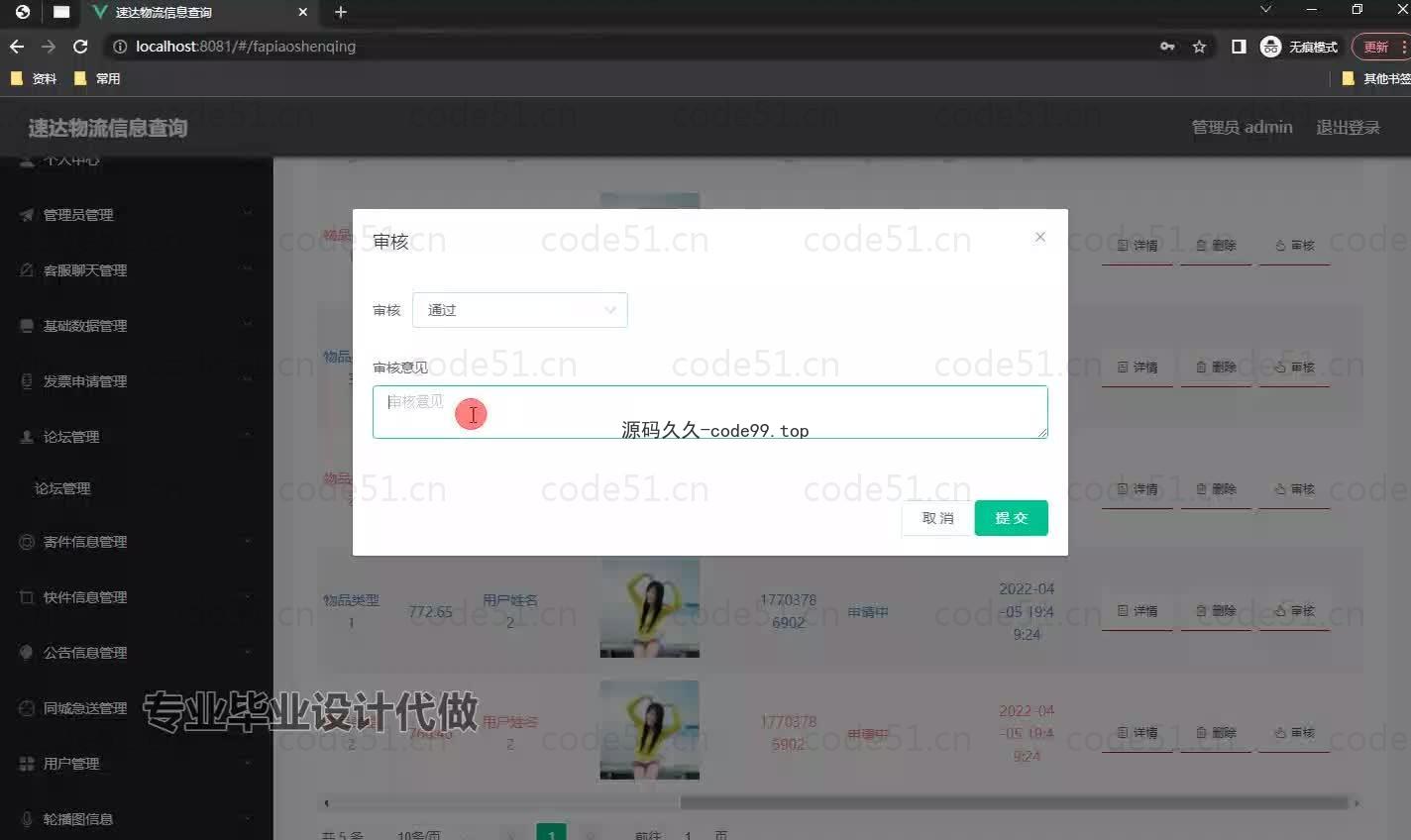Collapse the 论坛管理 sidebar menu
The width and height of the screenshot is (1411, 840).
point(137,437)
